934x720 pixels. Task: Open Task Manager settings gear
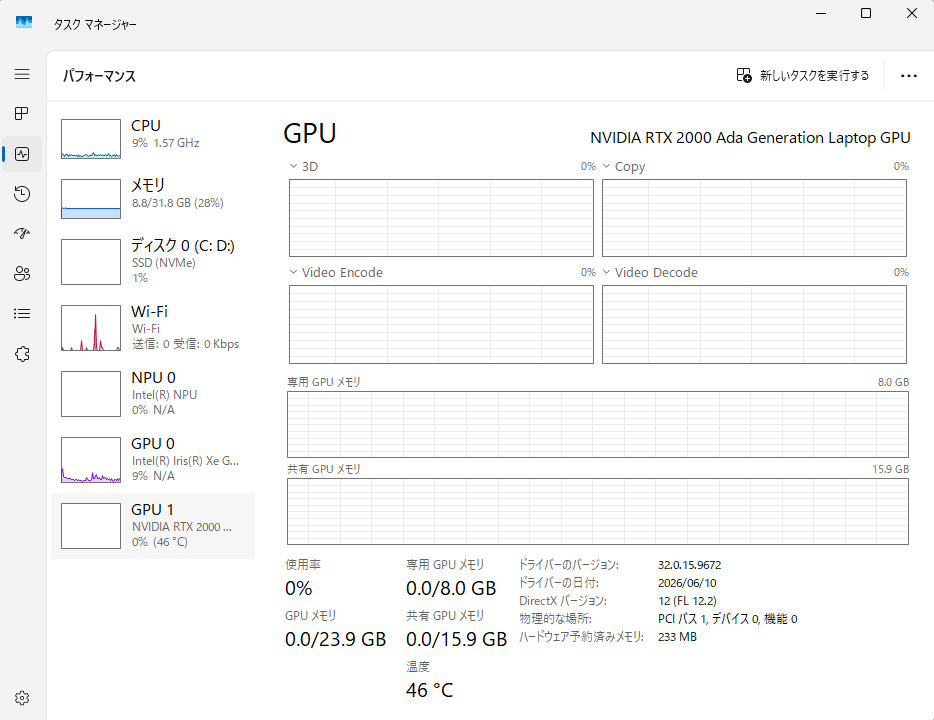coord(22,698)
